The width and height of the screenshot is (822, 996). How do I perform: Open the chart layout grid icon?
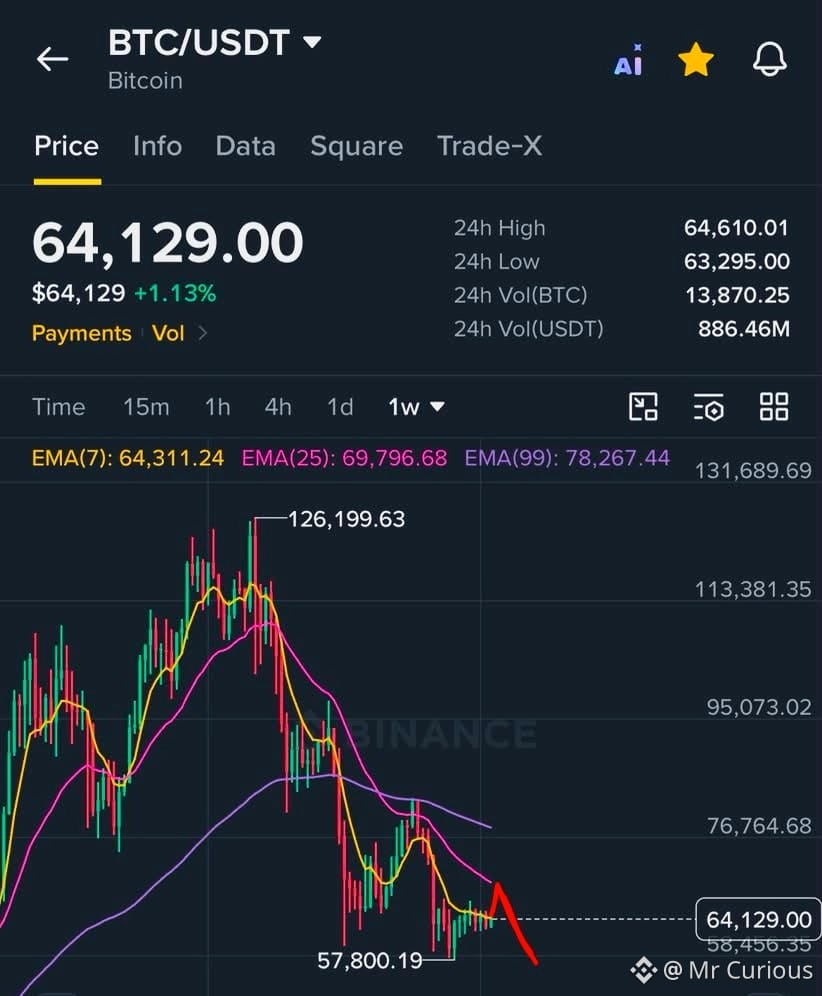[774, 407]
